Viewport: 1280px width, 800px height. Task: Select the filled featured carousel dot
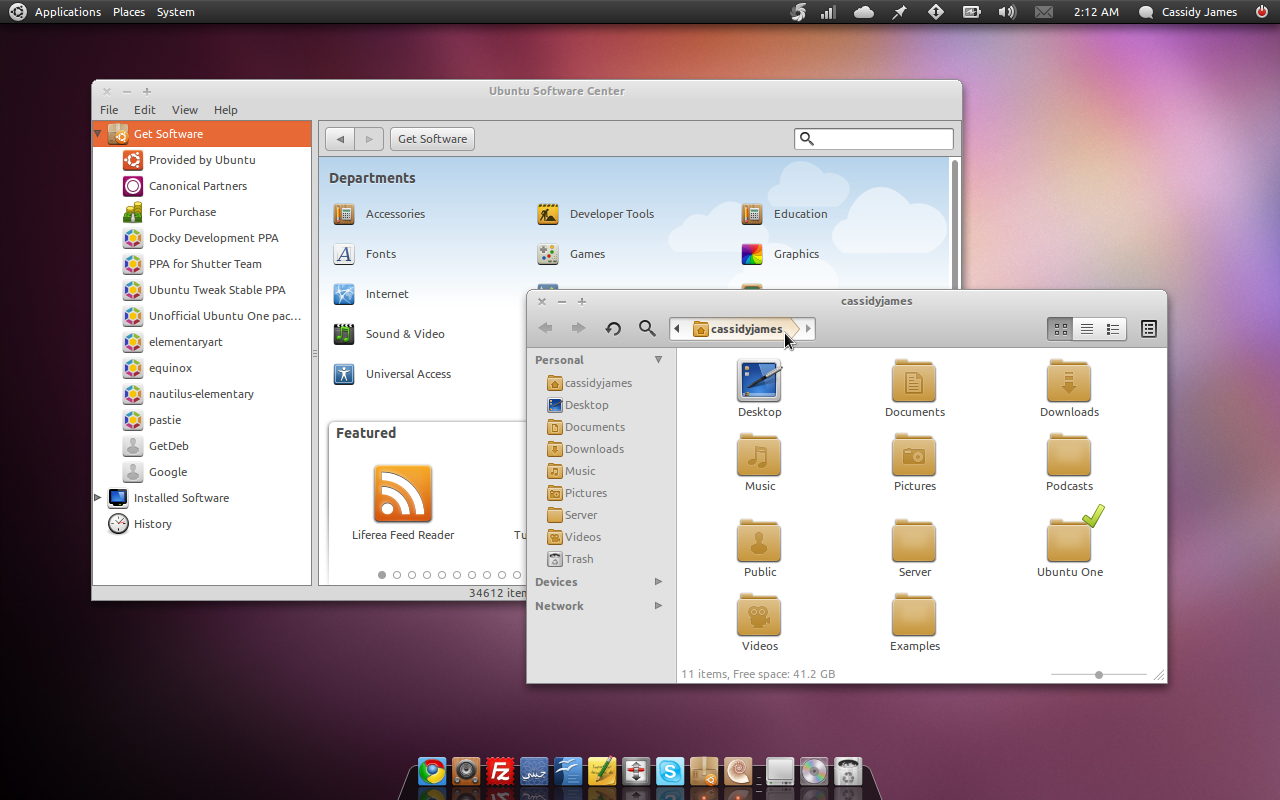382,575
